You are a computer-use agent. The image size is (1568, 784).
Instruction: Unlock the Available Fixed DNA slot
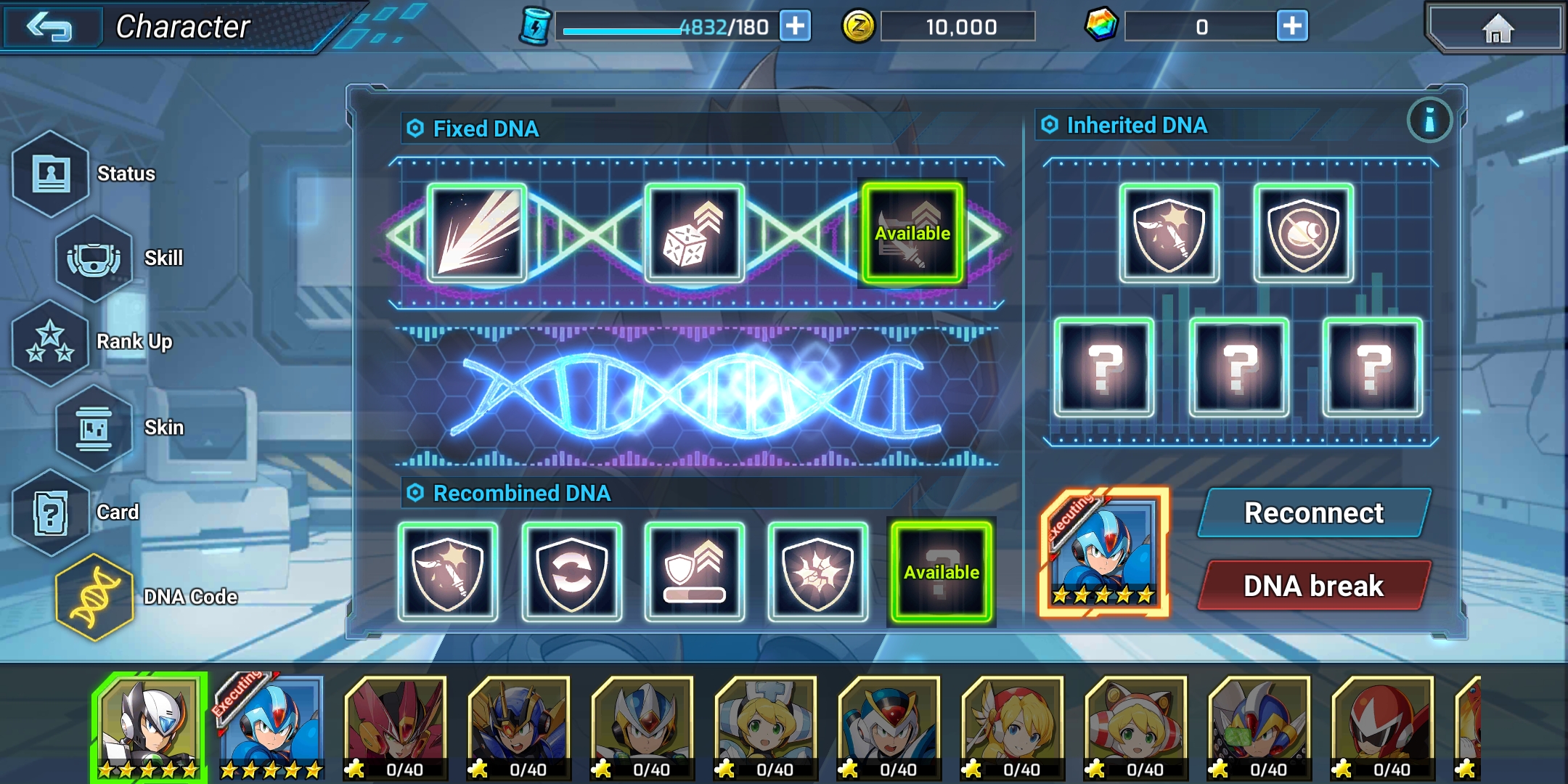(912, 233)
